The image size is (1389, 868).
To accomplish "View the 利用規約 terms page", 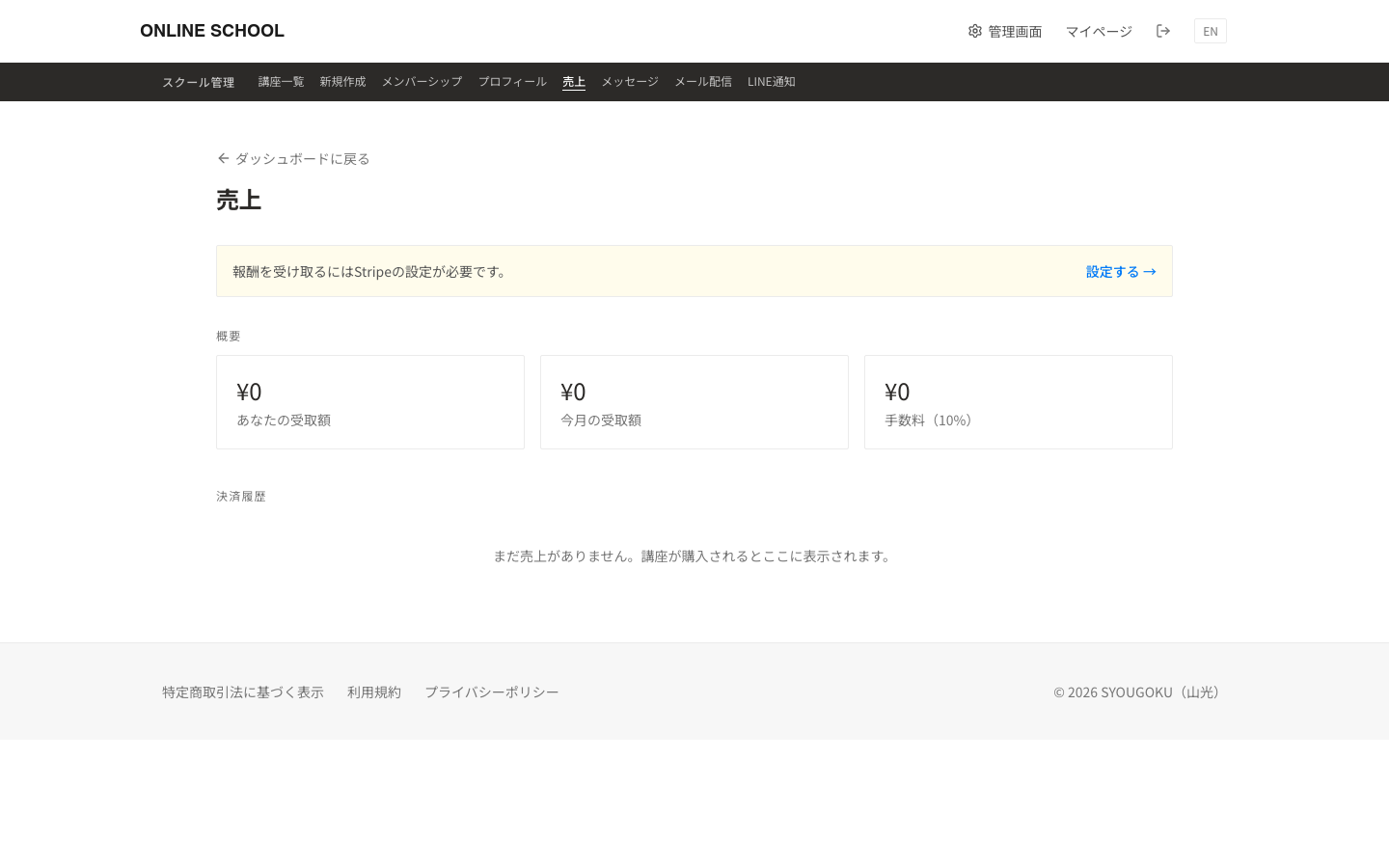I will coord(374,692).
